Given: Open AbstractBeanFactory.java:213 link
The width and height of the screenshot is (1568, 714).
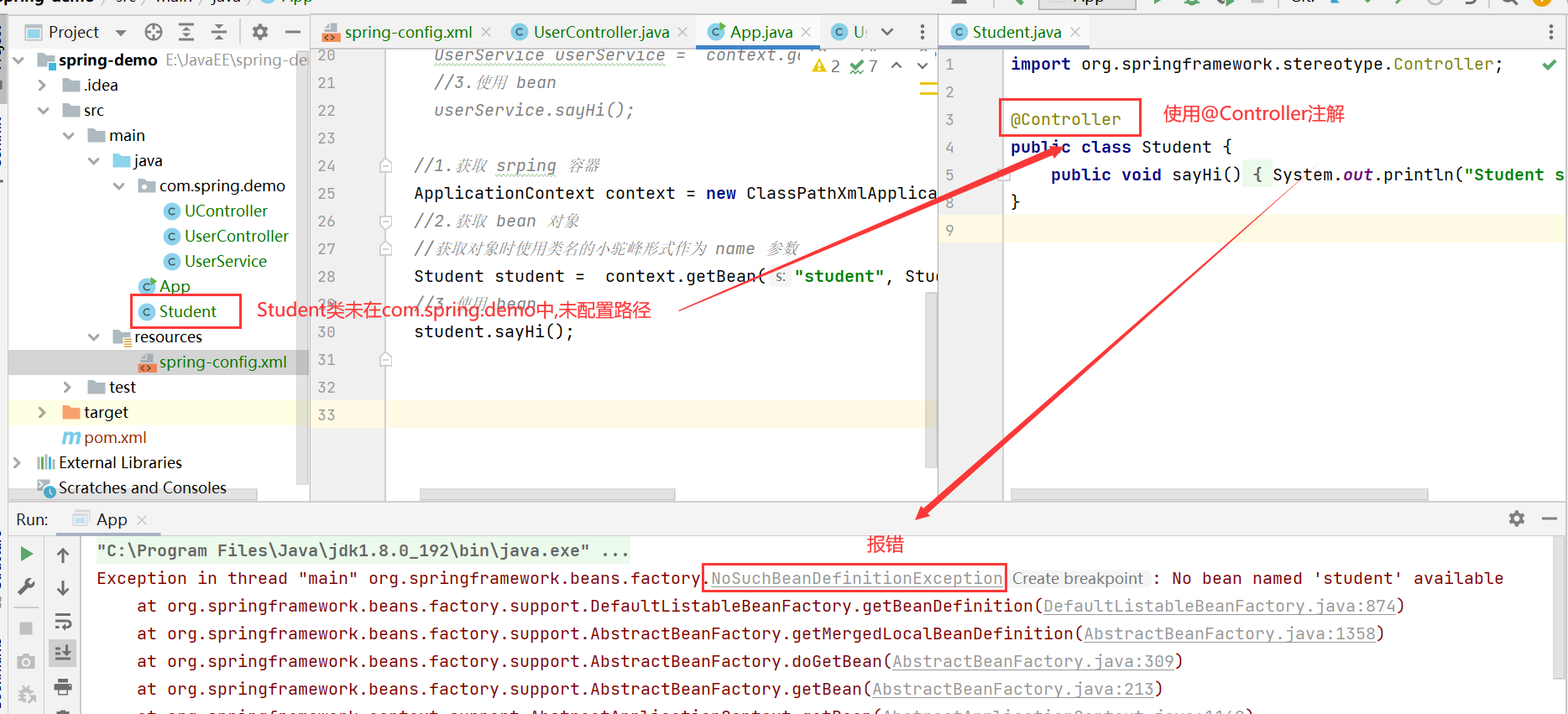Looking at the screenshot, I should pyautogui.click(x=1012, y=689).
